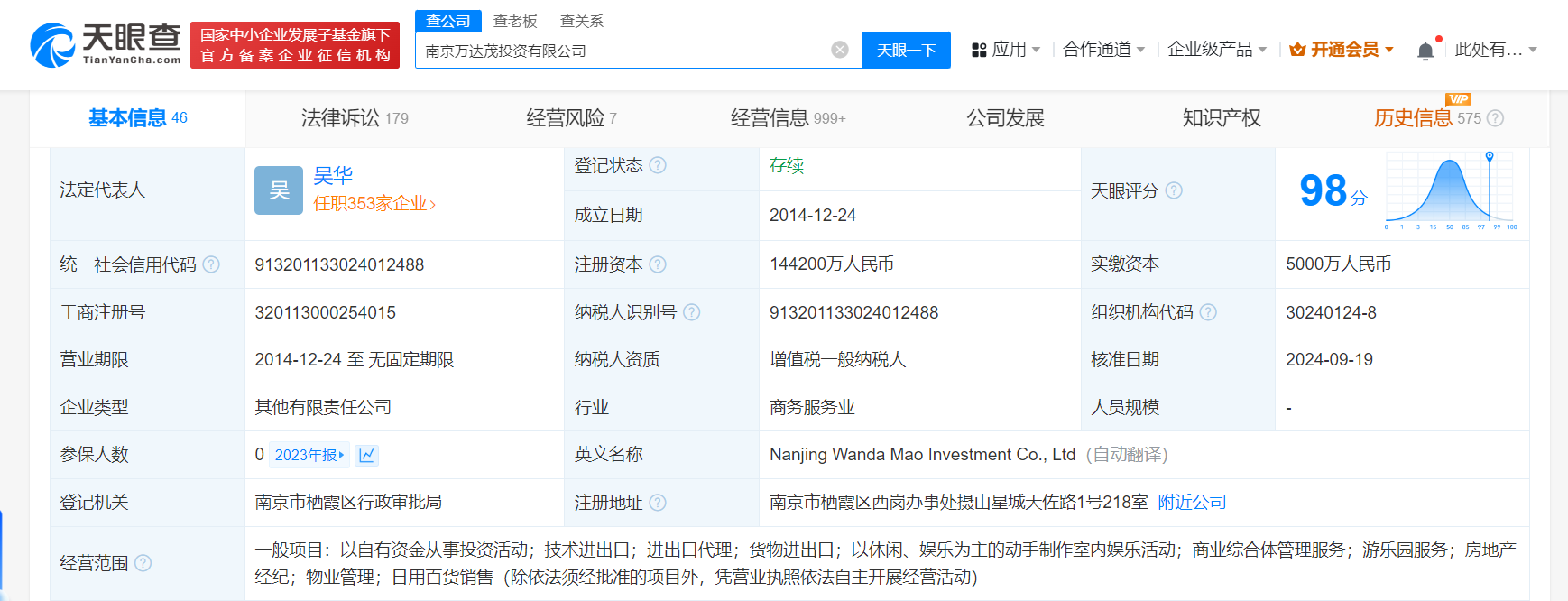Expand the 应用 dropdown menu
1568x601 pixels.
(1006, 50)
